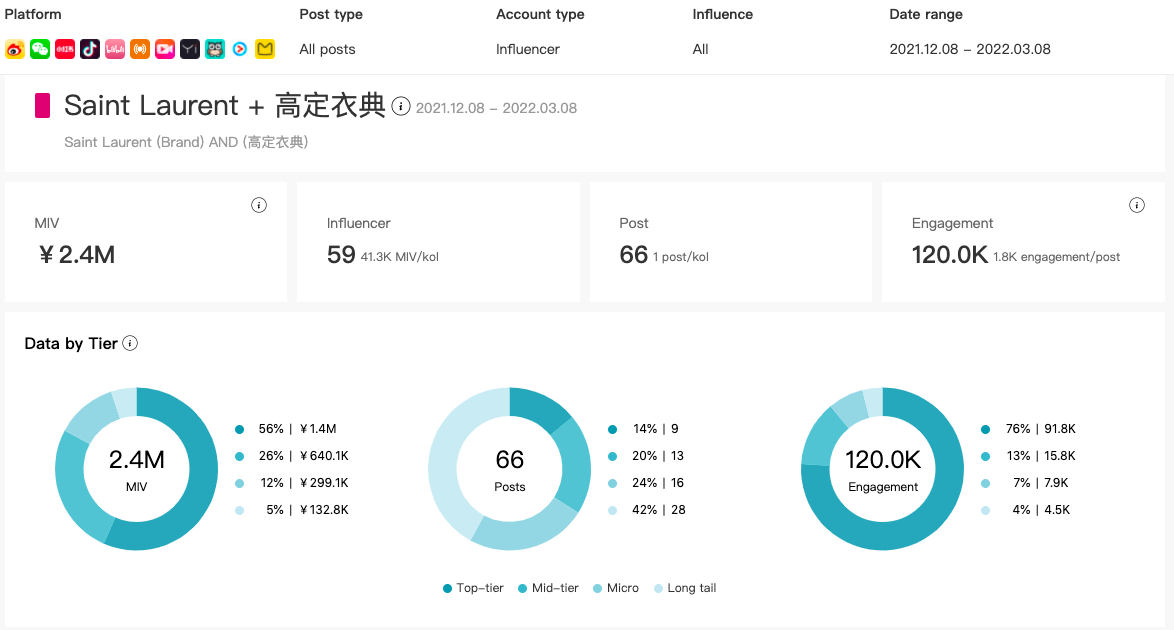
Task: Click the 1 post/kol text
Action: [681, 257]
